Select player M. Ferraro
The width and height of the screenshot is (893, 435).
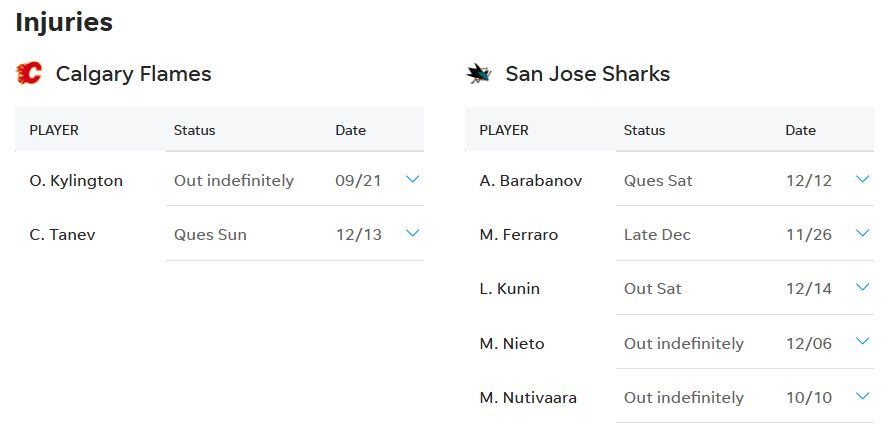519,235
